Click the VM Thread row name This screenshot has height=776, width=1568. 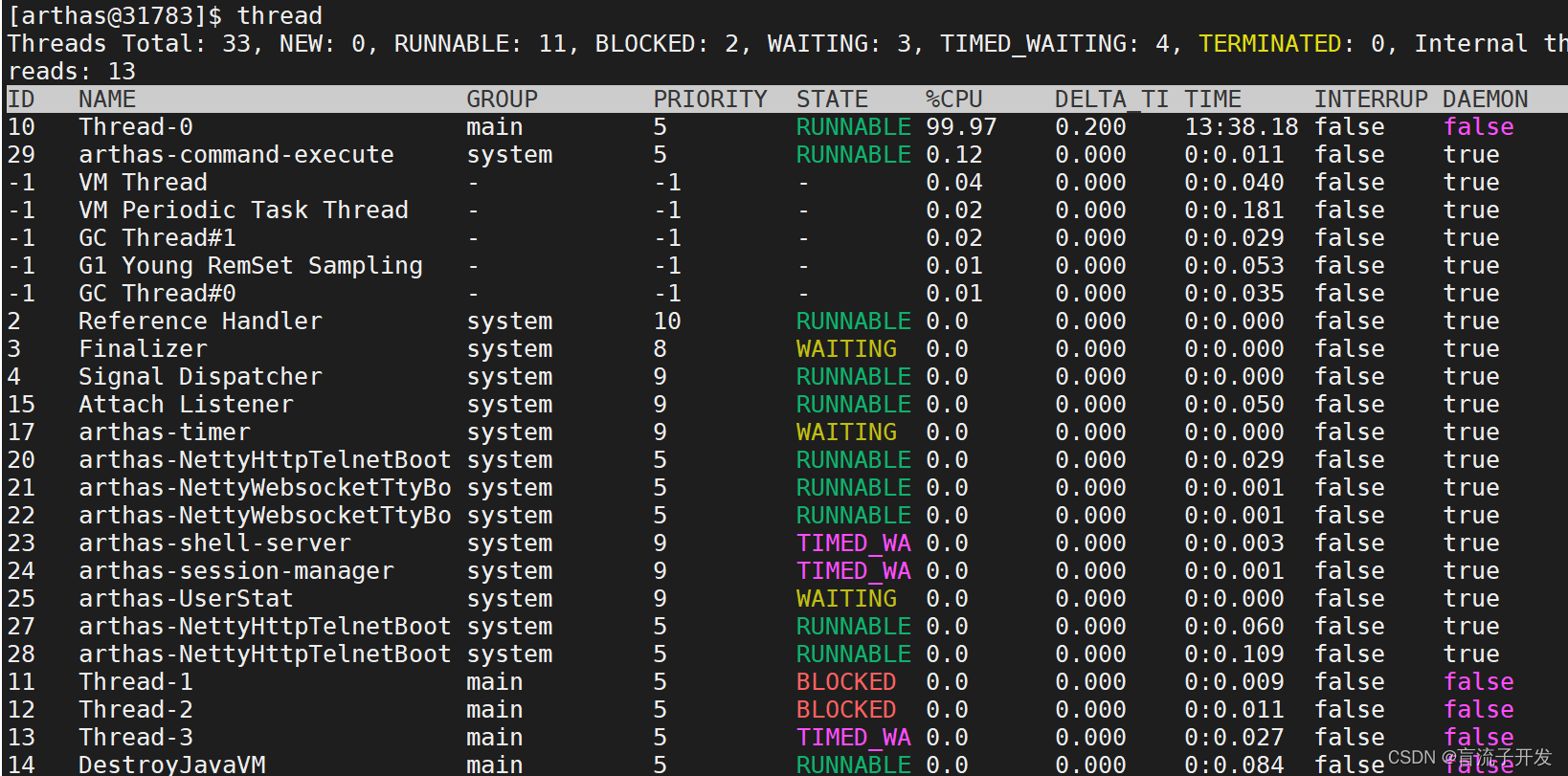click(143, 183)
